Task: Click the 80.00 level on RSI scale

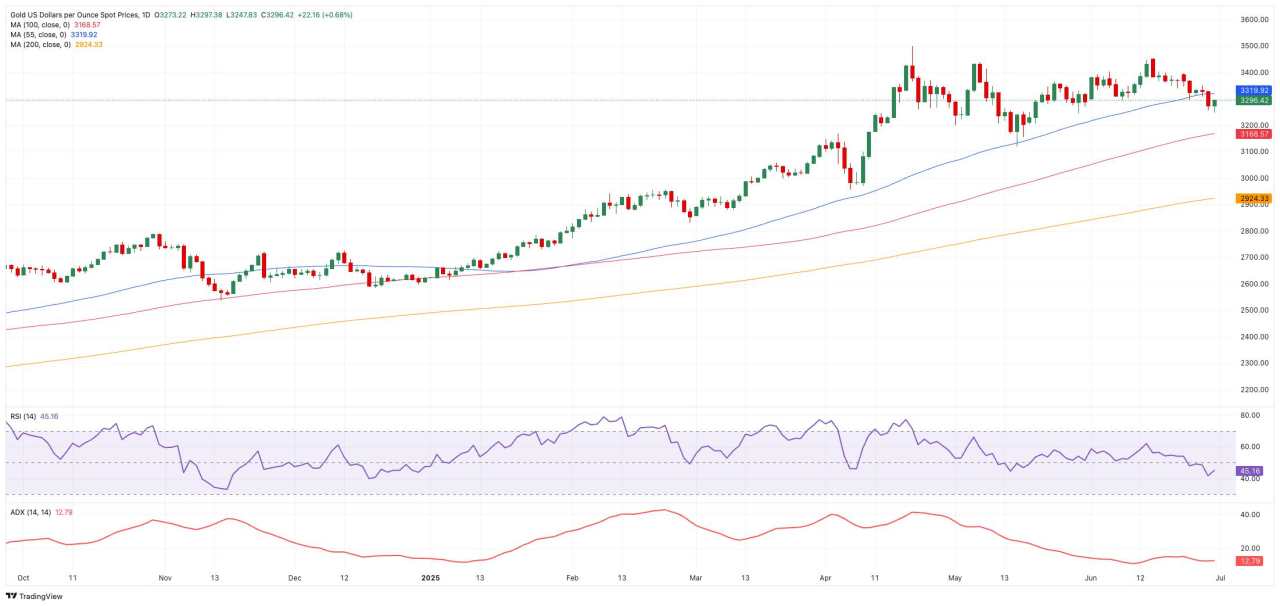Action: (x=1249, y=415)
